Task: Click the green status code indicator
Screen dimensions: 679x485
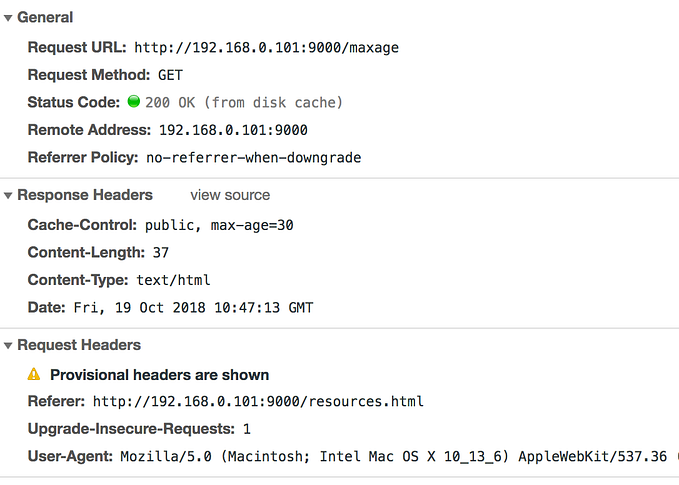Action: pyautogui.click(x=134, y=101)
